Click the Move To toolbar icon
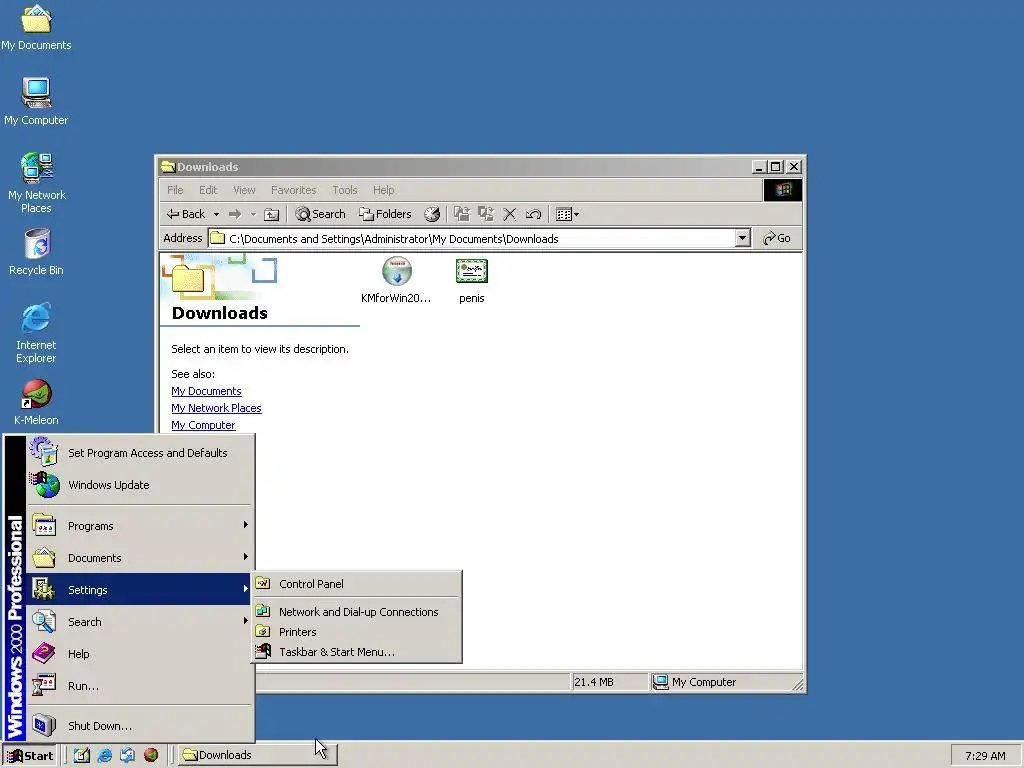This screenshot has height=768, width=1024. pyautogui.click(x=462, y=214)
